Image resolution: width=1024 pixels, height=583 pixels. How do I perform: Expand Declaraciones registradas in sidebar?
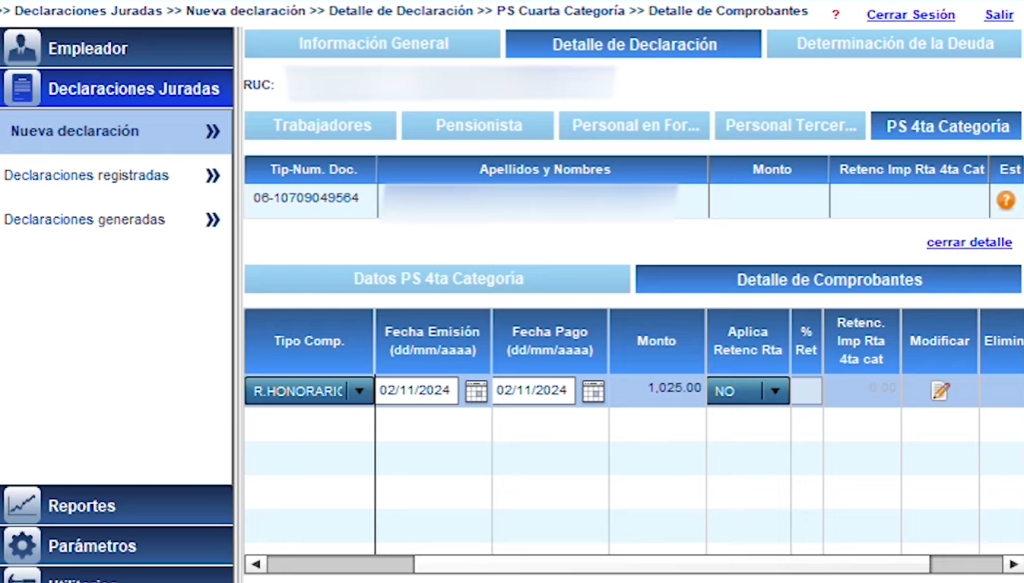(x=212, y=176)
